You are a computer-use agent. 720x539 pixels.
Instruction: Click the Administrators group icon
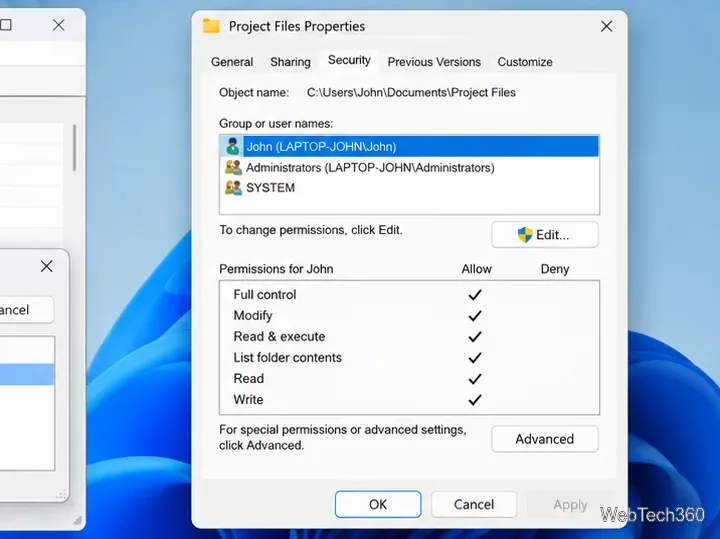pos(233,167)
